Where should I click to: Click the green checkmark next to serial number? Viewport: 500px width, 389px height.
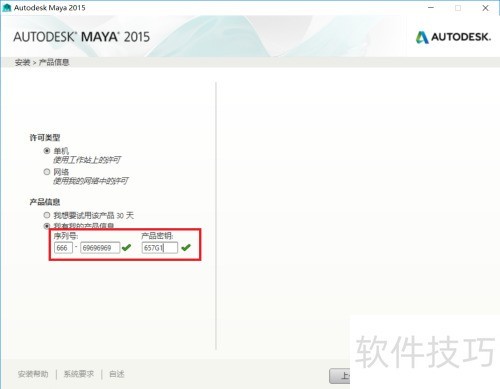coord(127,247)
